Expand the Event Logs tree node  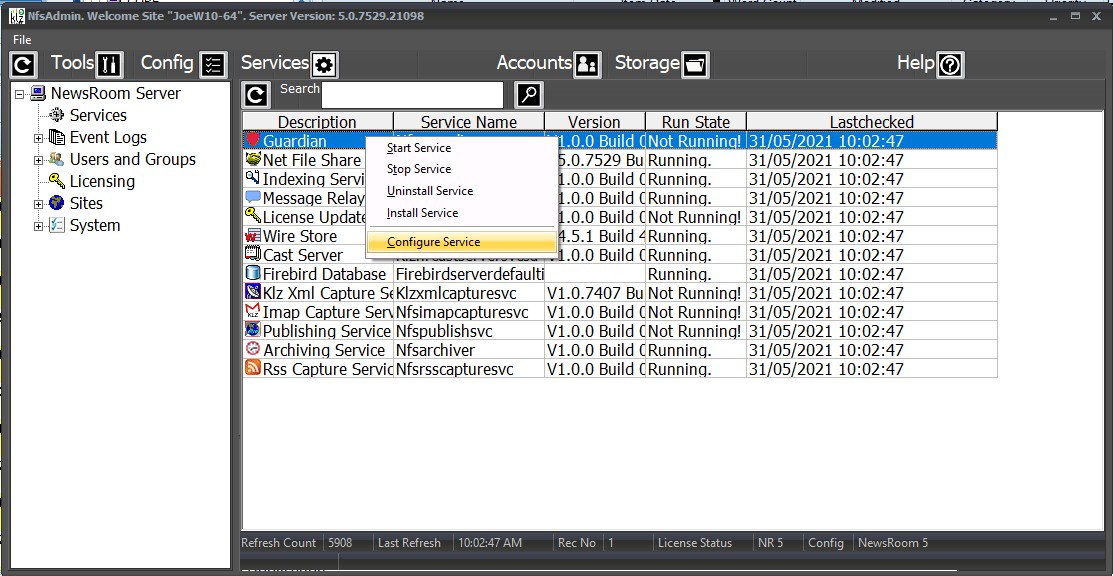point(38,138)
